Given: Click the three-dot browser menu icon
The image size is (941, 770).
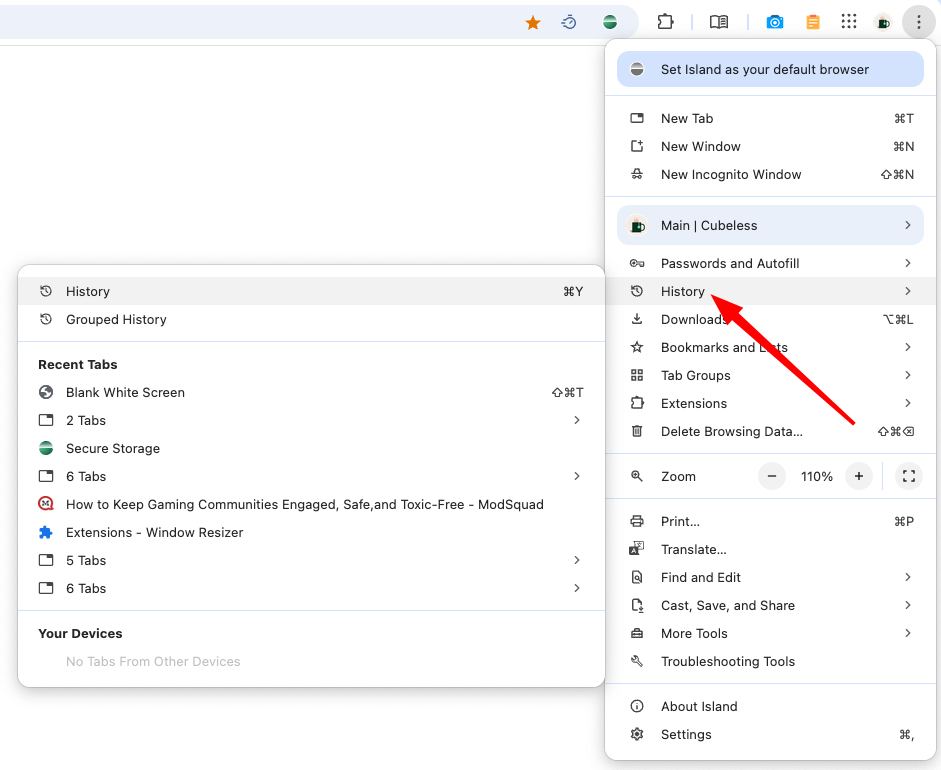Looking at the screenshot, I should coord(918,22).
